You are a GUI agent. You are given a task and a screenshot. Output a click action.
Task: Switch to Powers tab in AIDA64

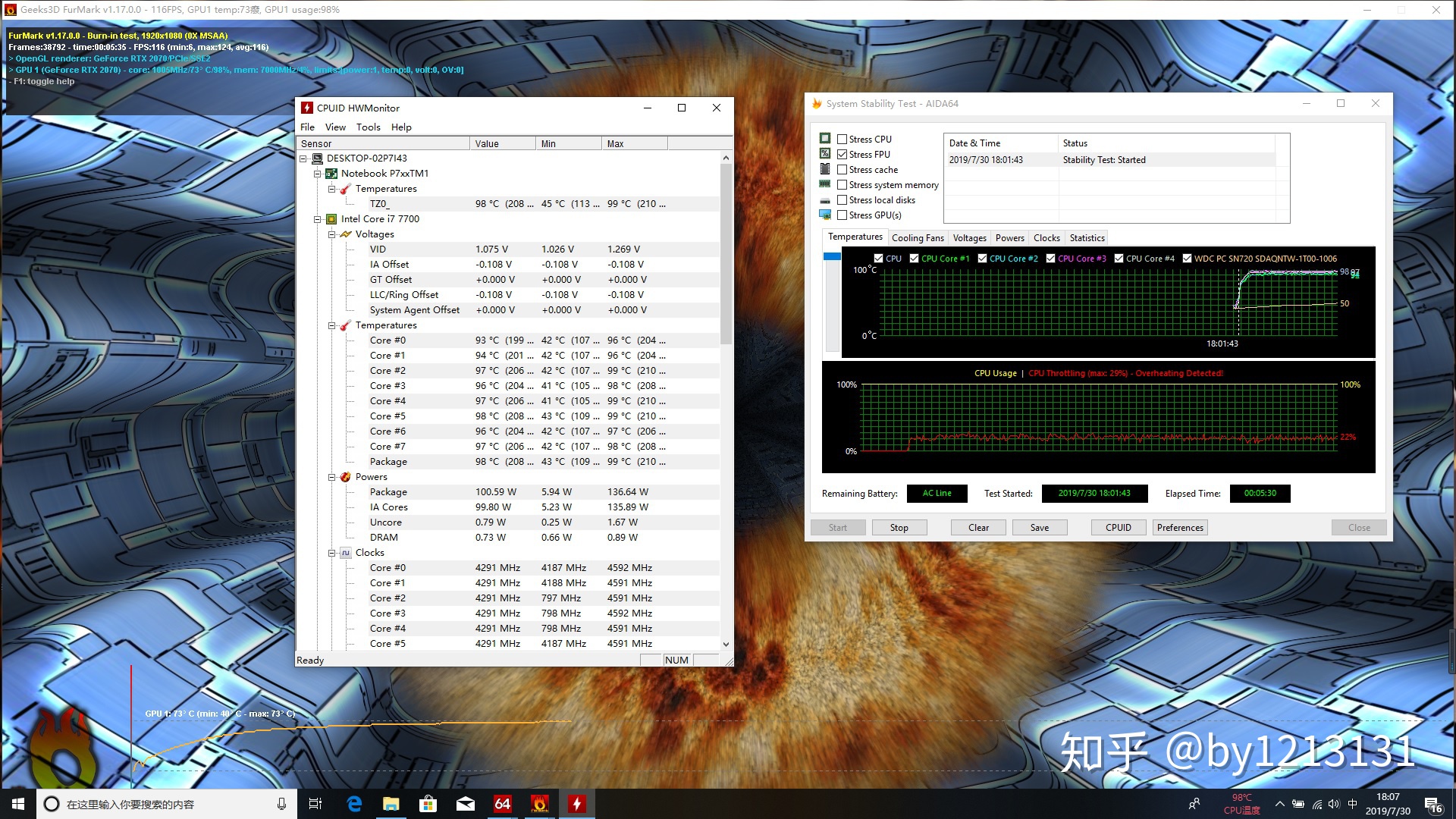pyautogui.click(x=1009, y=238)
